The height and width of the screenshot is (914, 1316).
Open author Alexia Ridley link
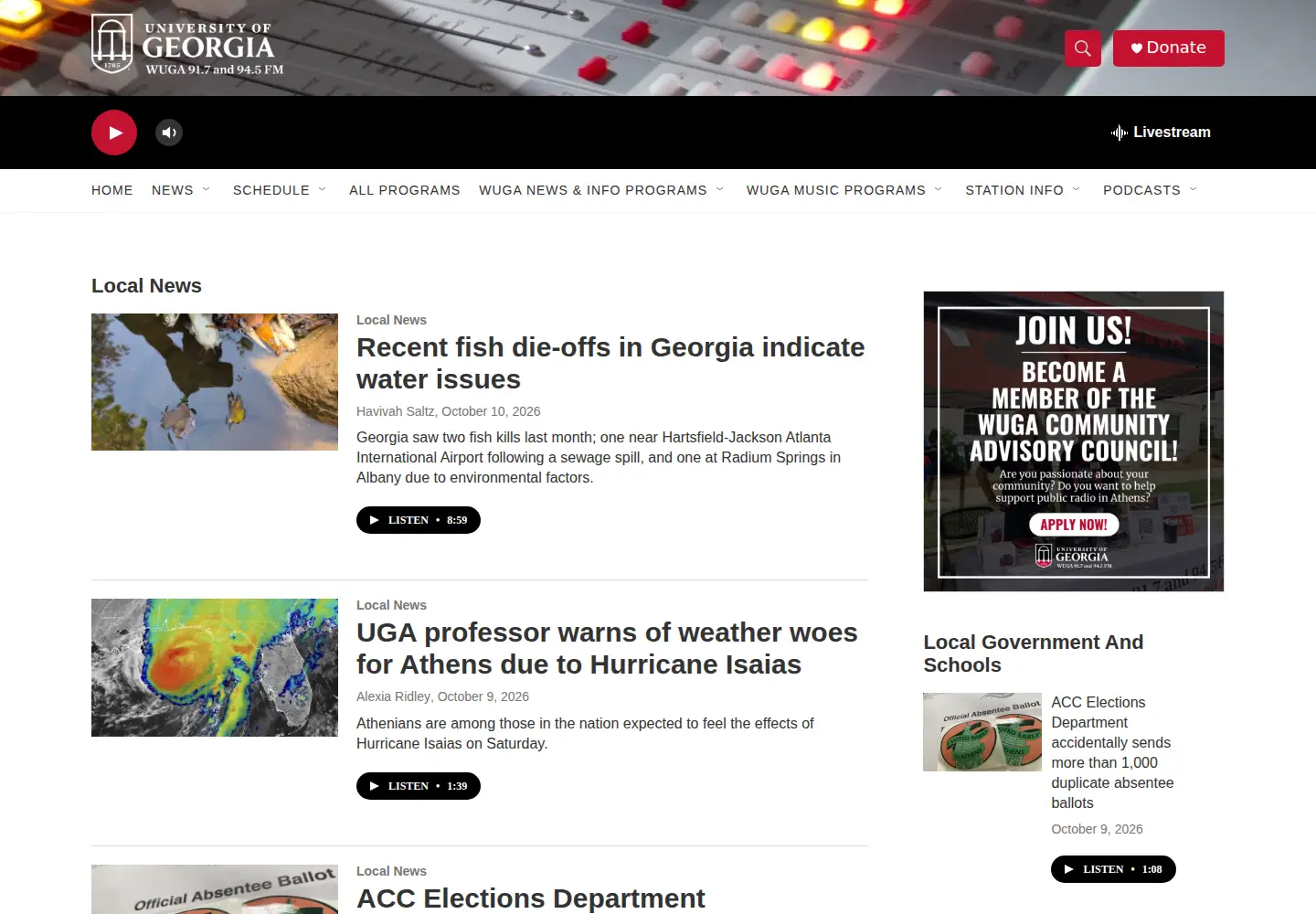[x=393, y=696]
